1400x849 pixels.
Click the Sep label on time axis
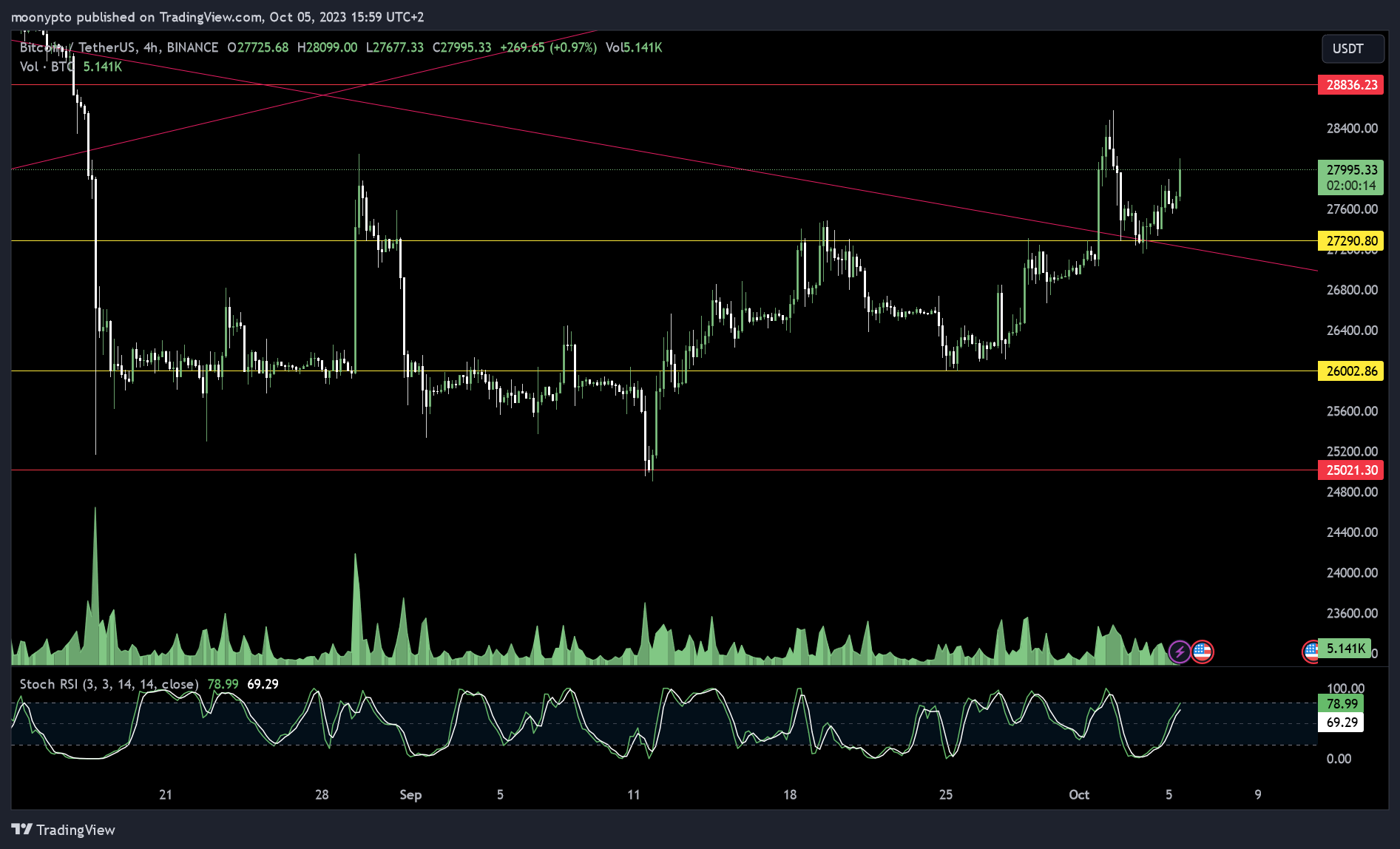[410, 795]
